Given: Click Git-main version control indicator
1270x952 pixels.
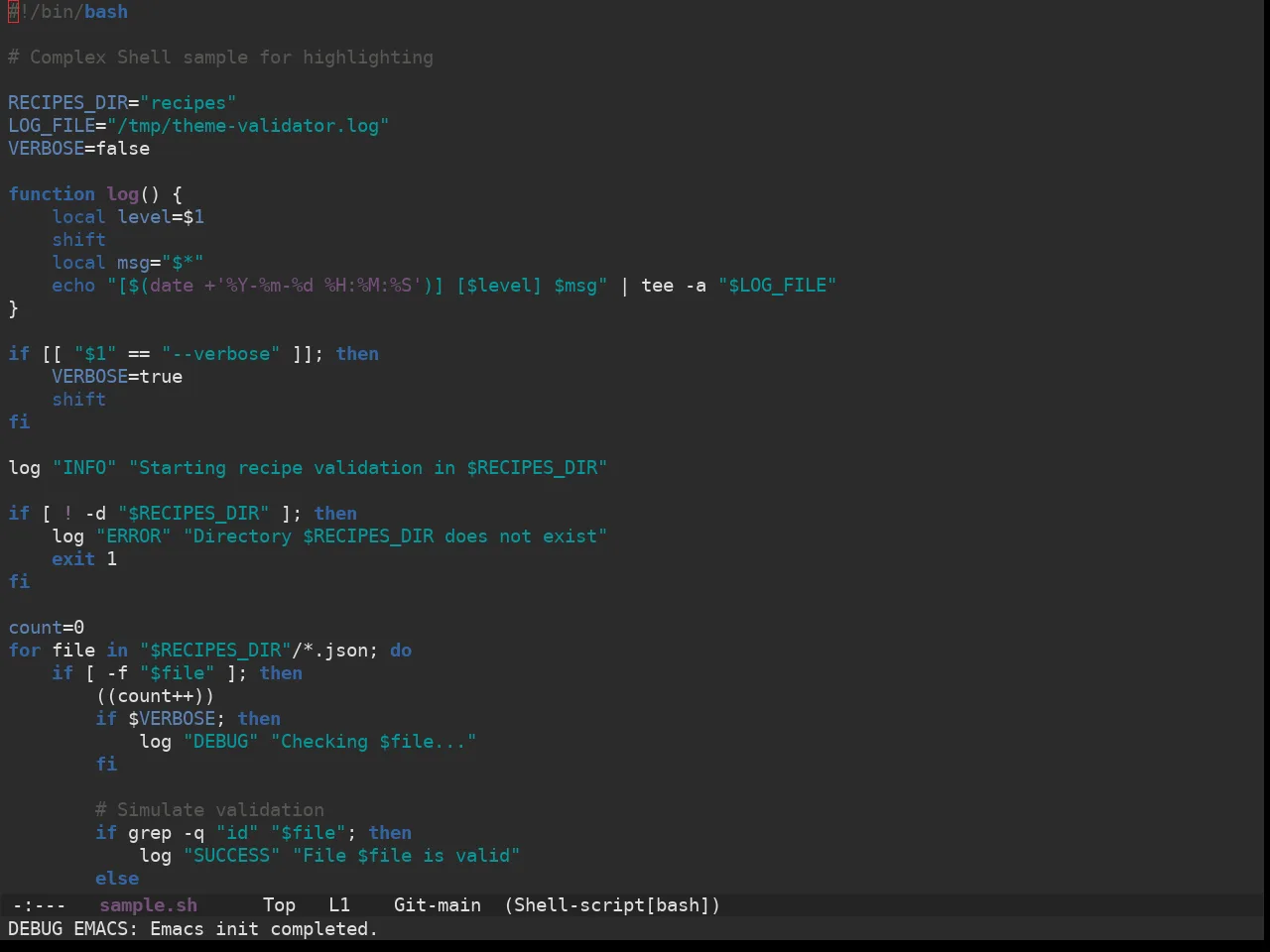Looking at the screenshot, I should click(437, 905).
